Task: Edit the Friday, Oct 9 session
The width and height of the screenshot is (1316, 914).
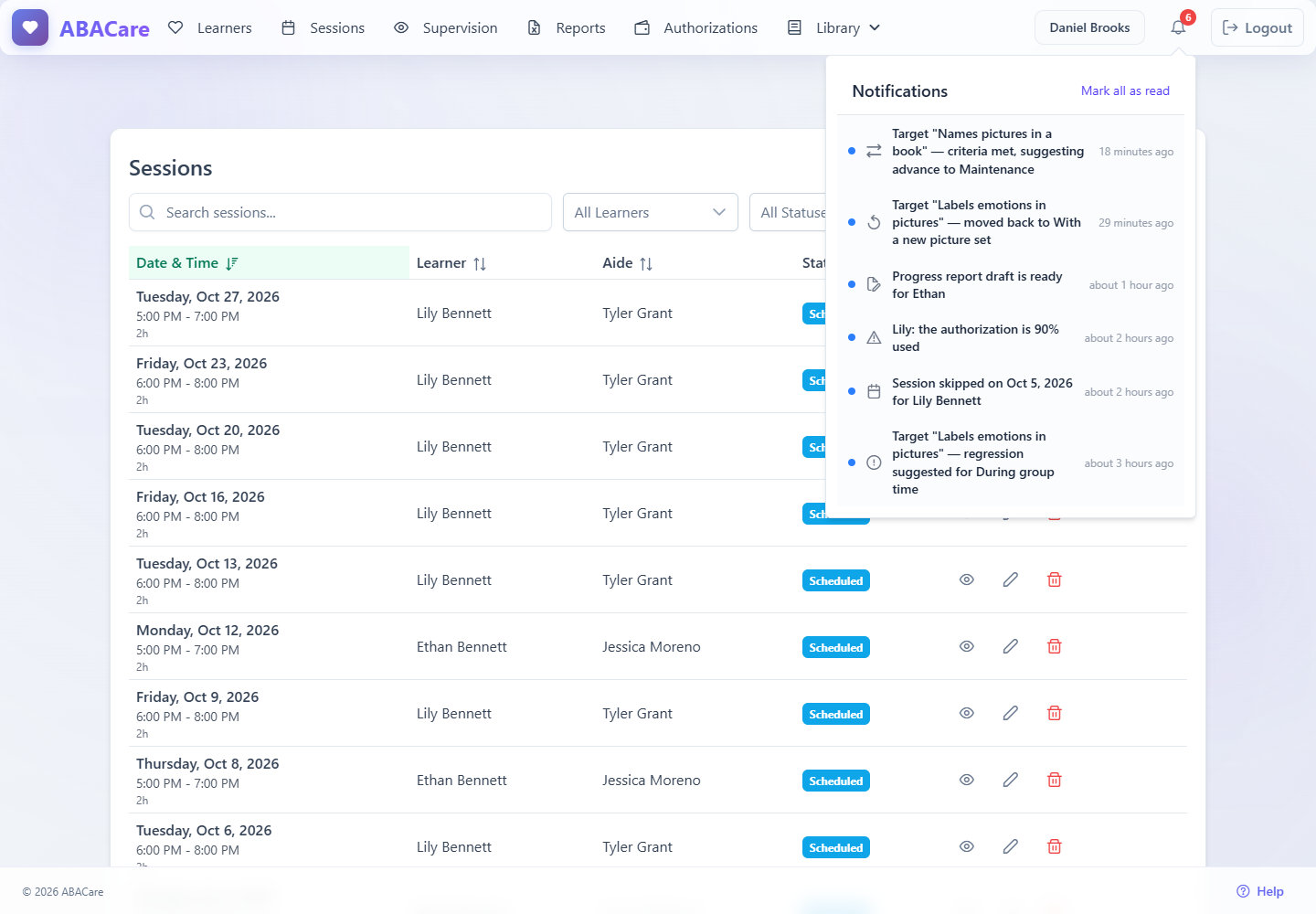Action: 1011,713
